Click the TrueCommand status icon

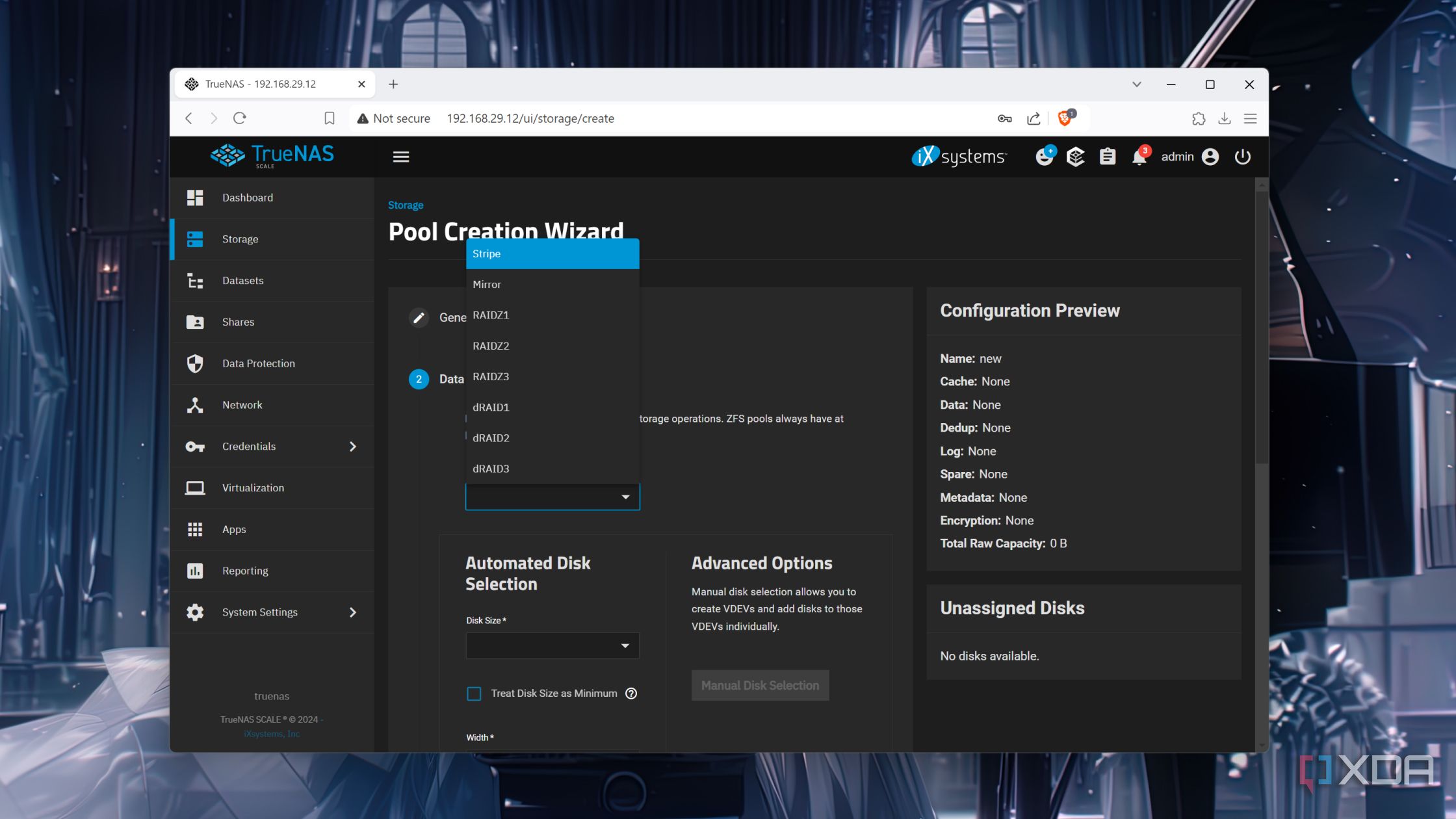point(1076,157)
